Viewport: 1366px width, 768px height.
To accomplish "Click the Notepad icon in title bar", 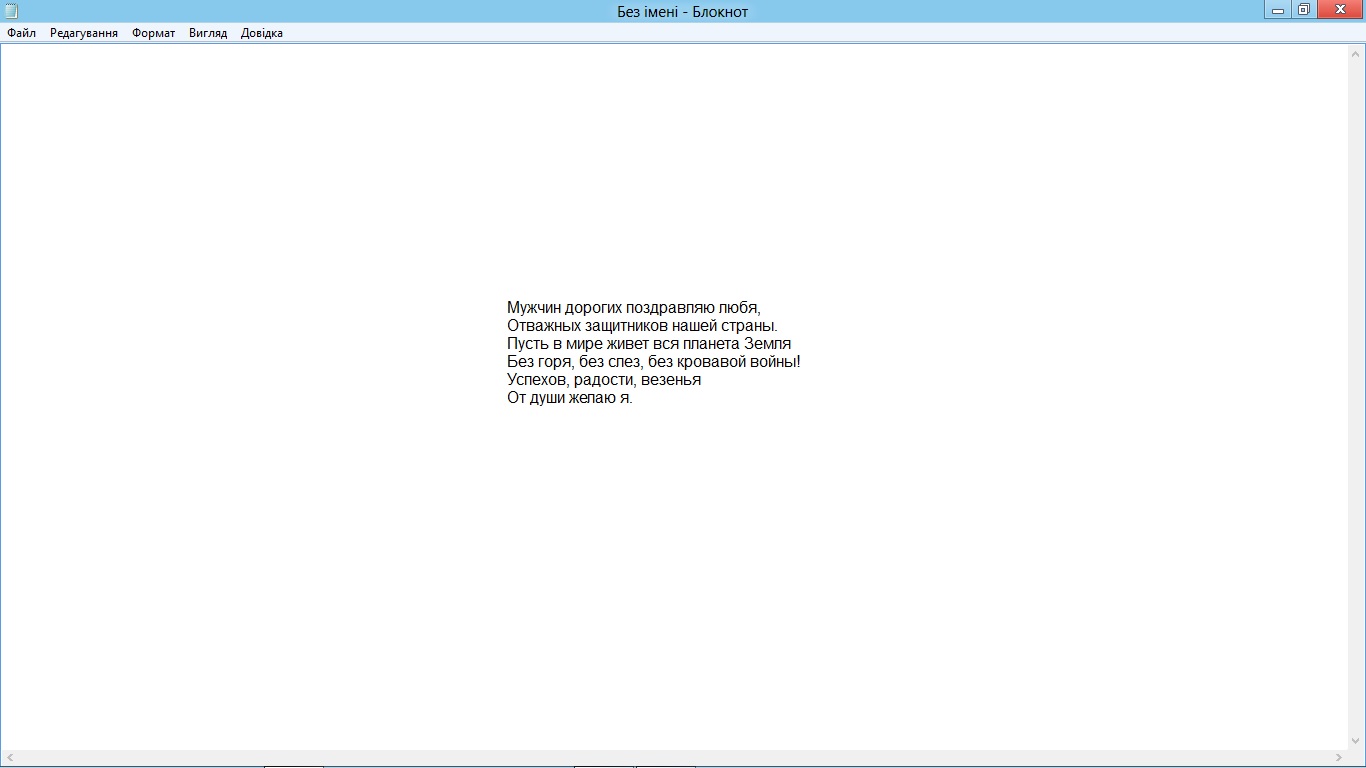I will 11,11.
